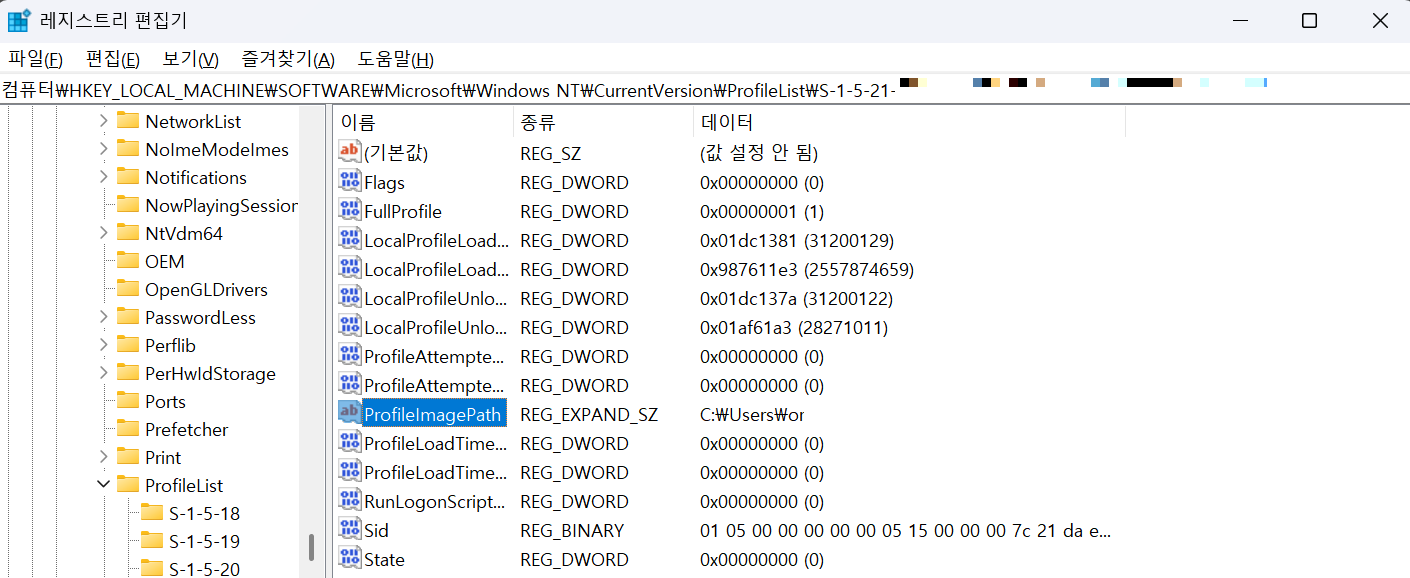Click value icon in the 0x01af61a3 row
The image size is (1410, 578).
click(349, 326)
